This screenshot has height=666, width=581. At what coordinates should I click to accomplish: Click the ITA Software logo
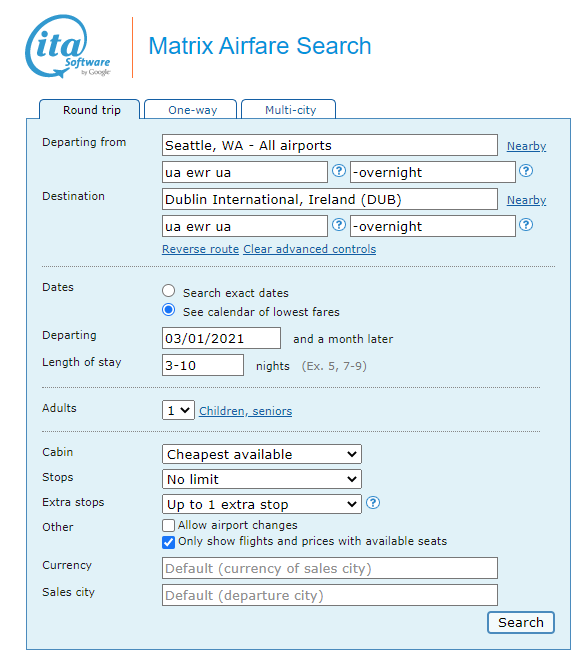point(68,46)
